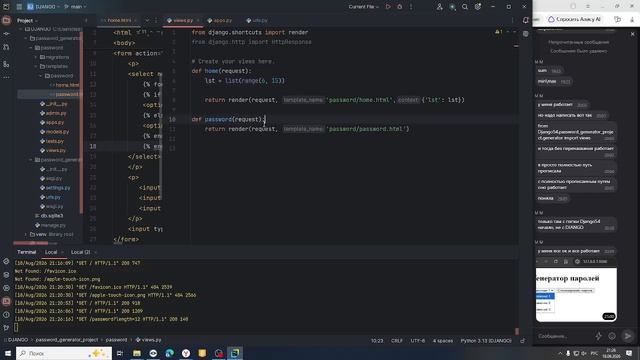Viewport: 640px width, 360px height.
Task: Open the Problems tool window icon
Action: pos(6,315)
